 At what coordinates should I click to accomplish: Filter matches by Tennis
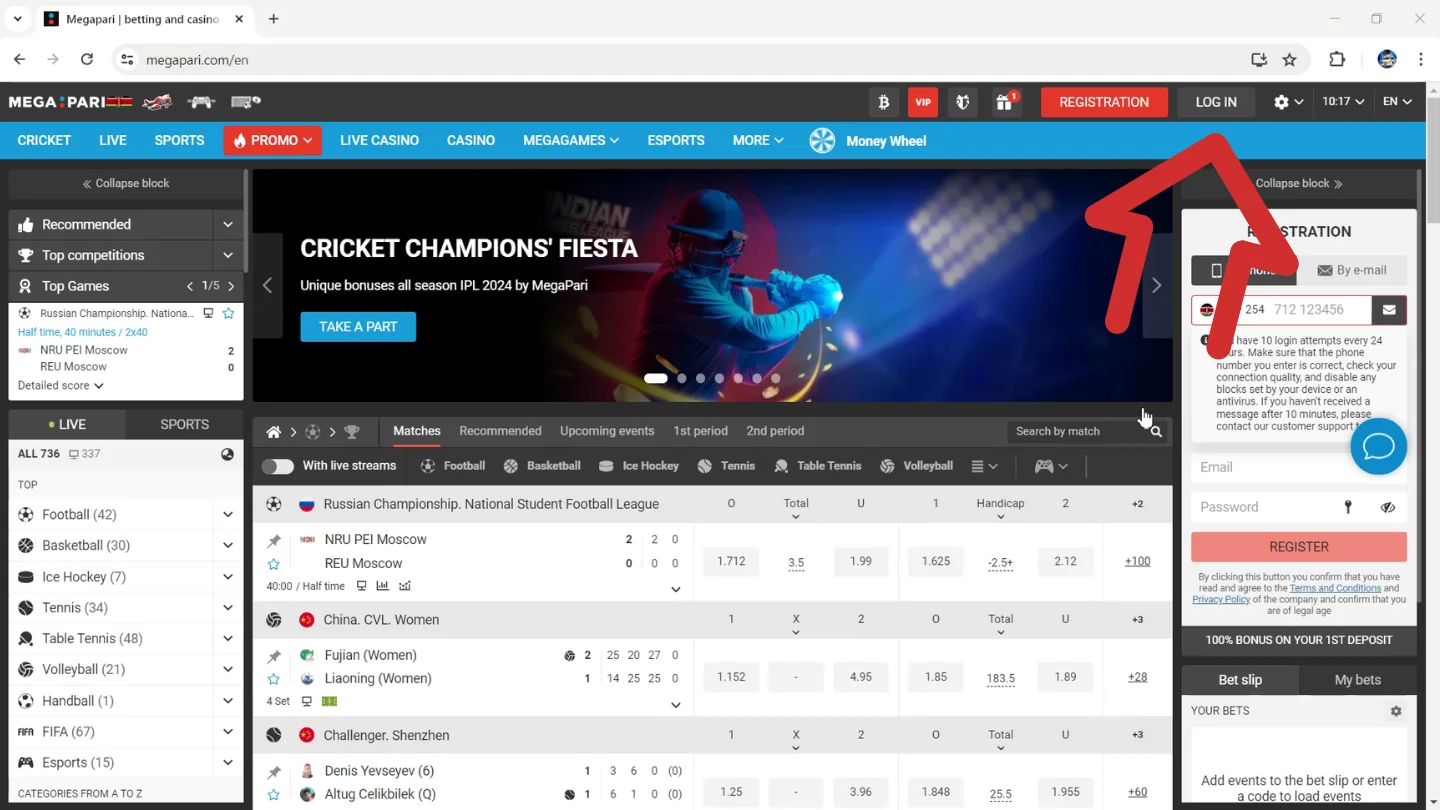pyautogui.click(x=727, y=466)
